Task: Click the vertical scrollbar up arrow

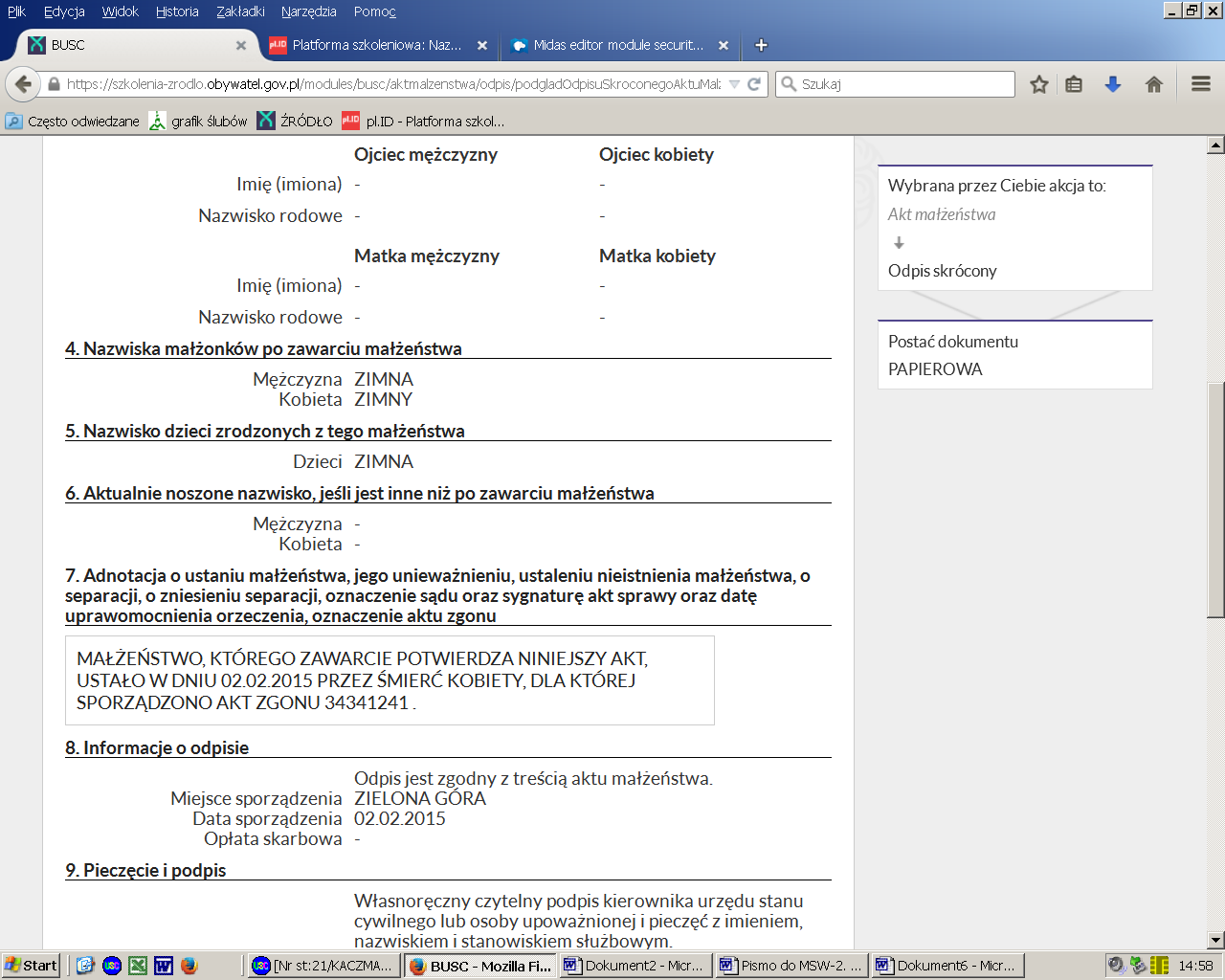Action: (x=1215, y=145)
